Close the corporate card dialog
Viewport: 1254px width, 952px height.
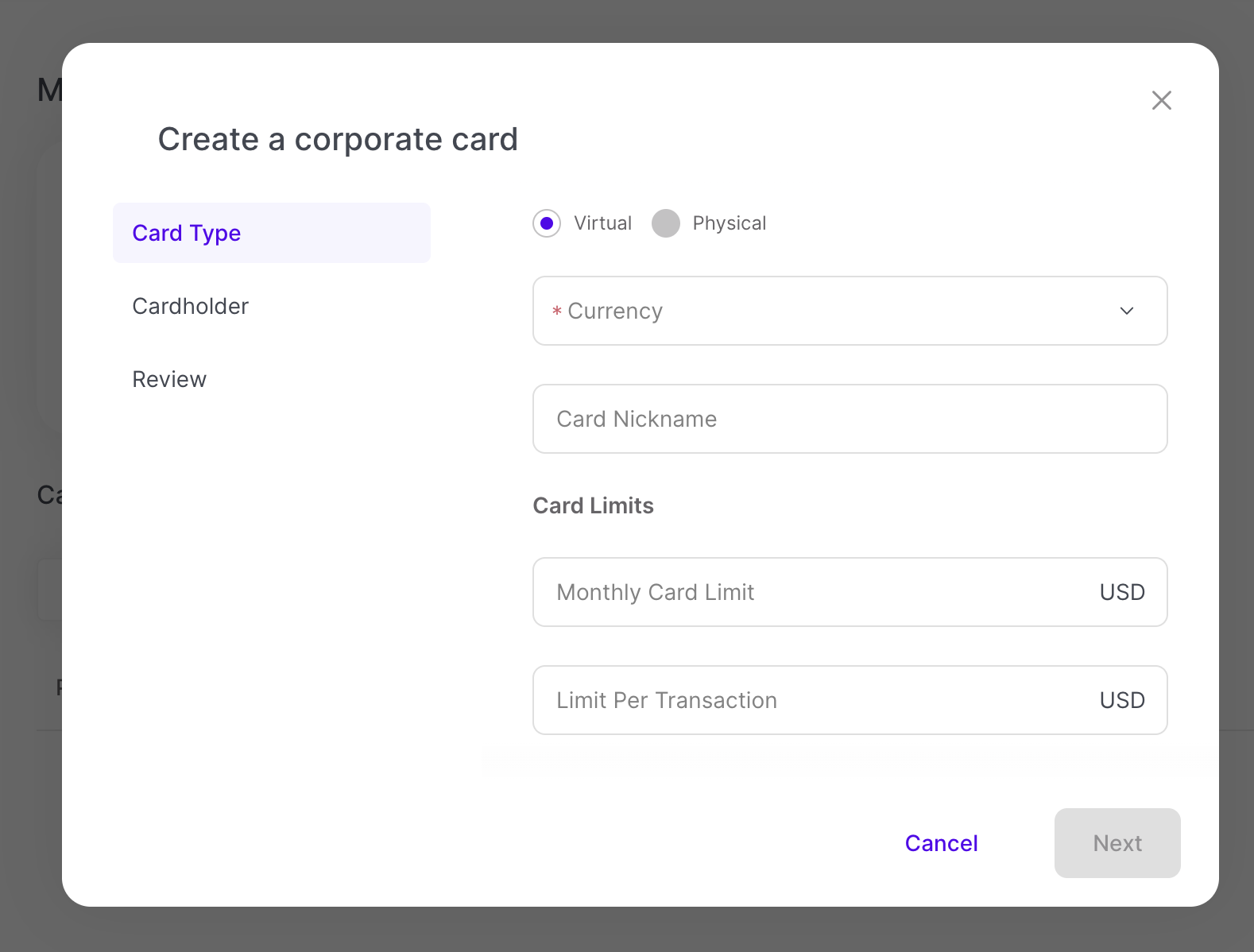pos(1161,100)
